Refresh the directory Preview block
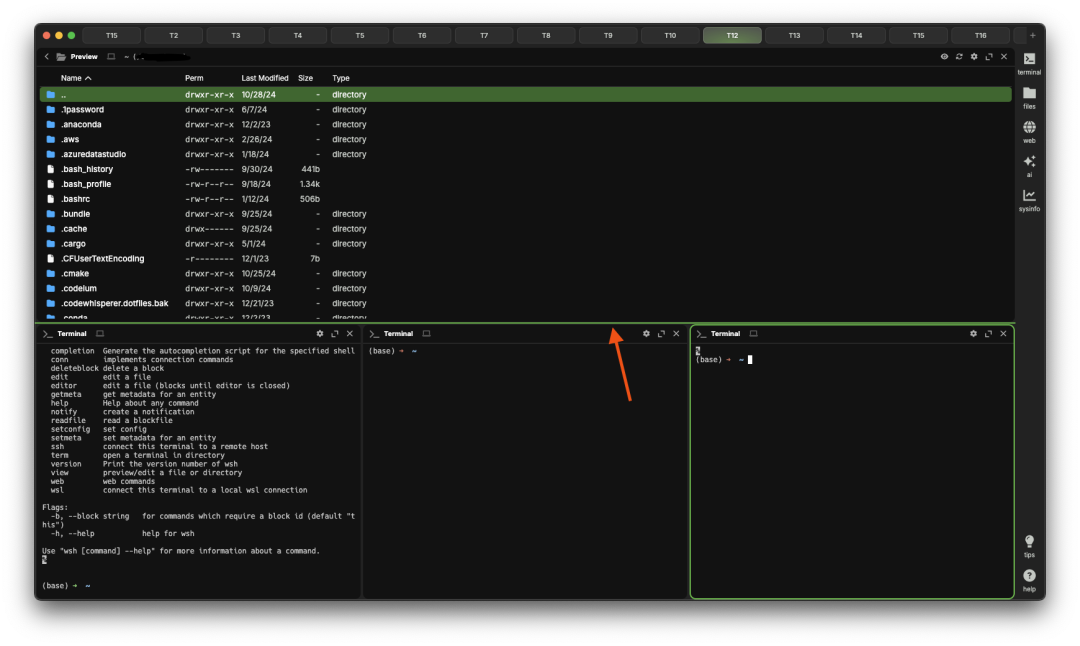The width and height of the screenshot is (1080, 646). click(x=959, y=57)
